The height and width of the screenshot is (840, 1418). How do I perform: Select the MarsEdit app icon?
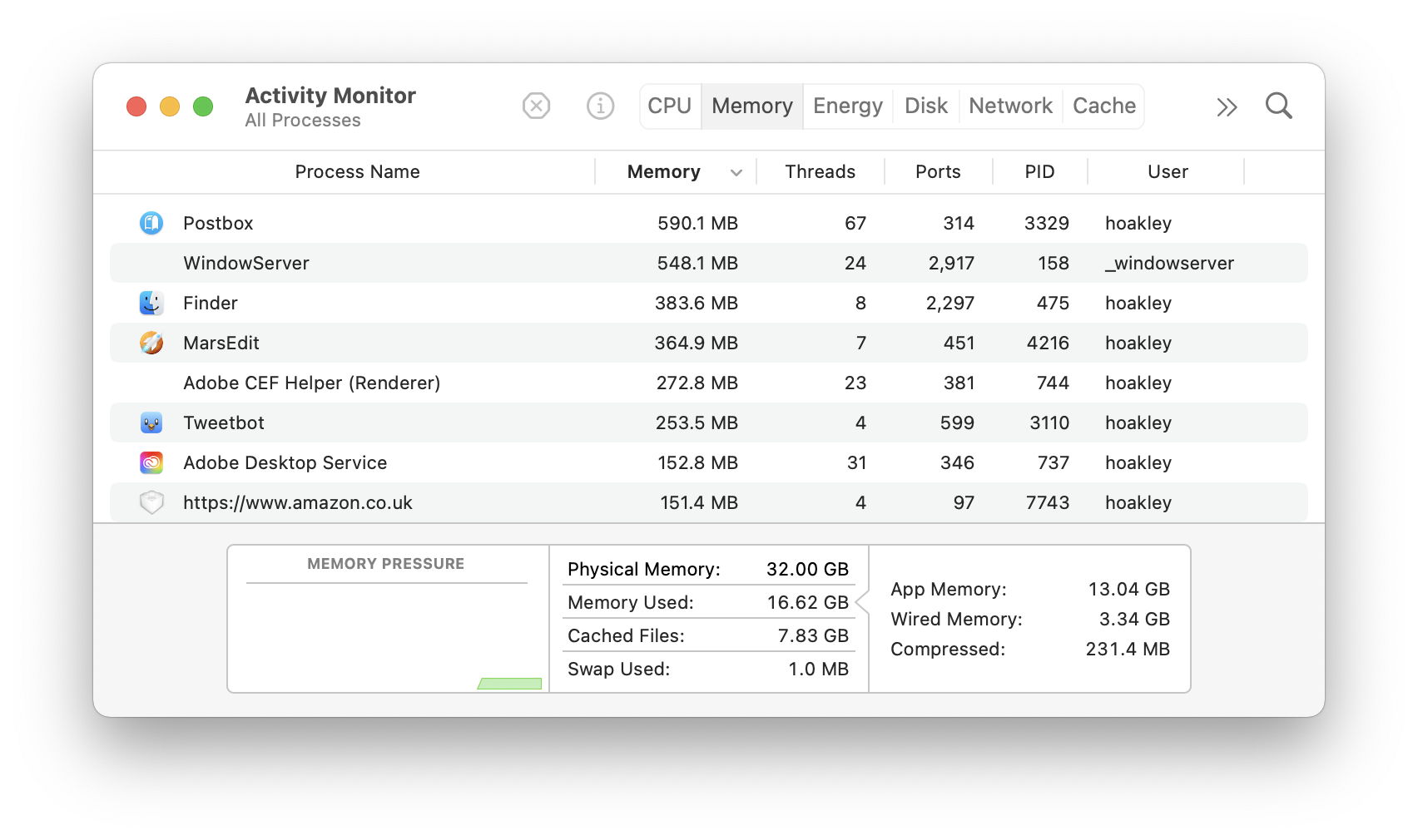[151, 343]
